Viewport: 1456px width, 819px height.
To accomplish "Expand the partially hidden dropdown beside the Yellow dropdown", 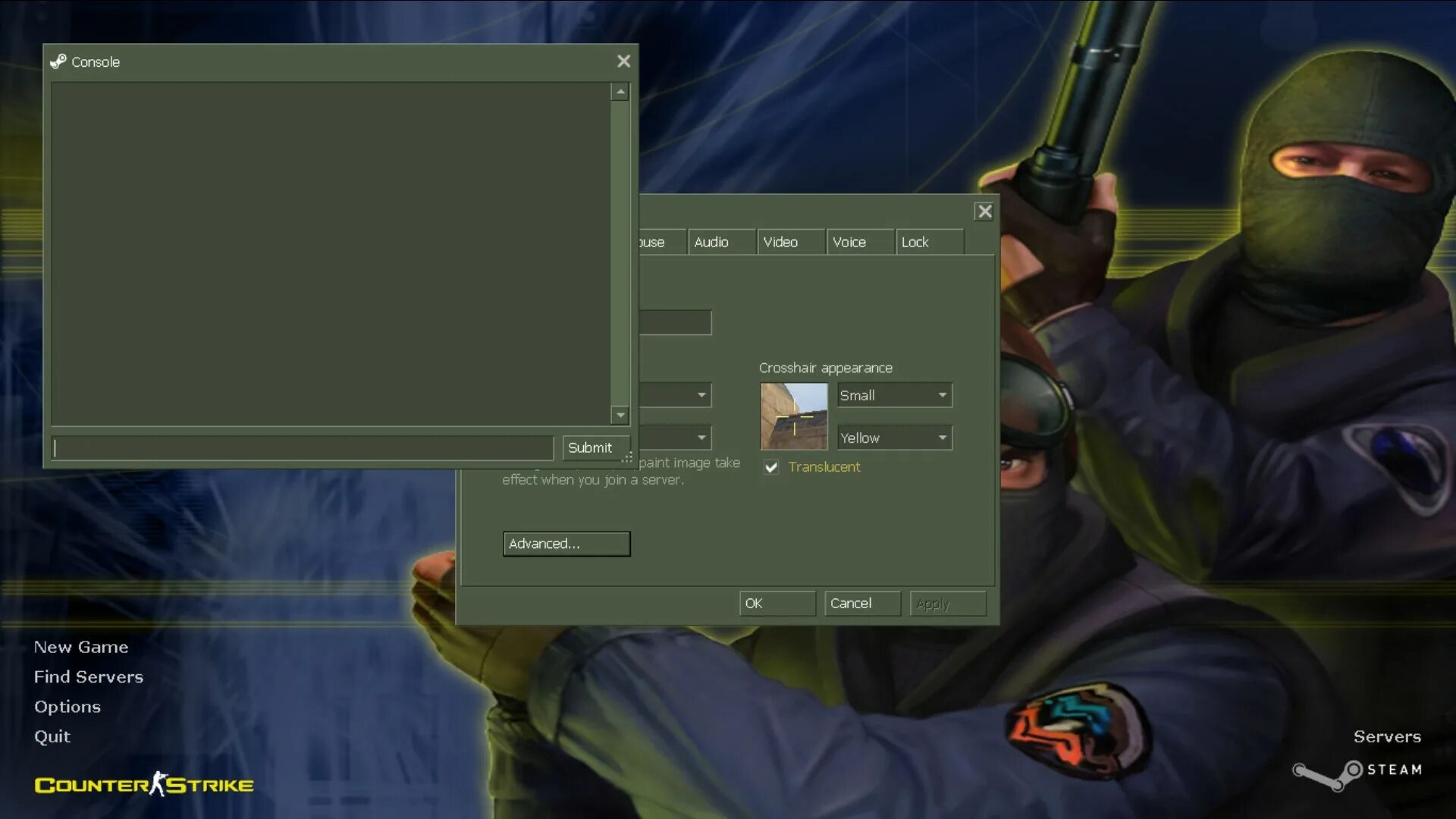I will pyautogui.click(x=675, y=438).
